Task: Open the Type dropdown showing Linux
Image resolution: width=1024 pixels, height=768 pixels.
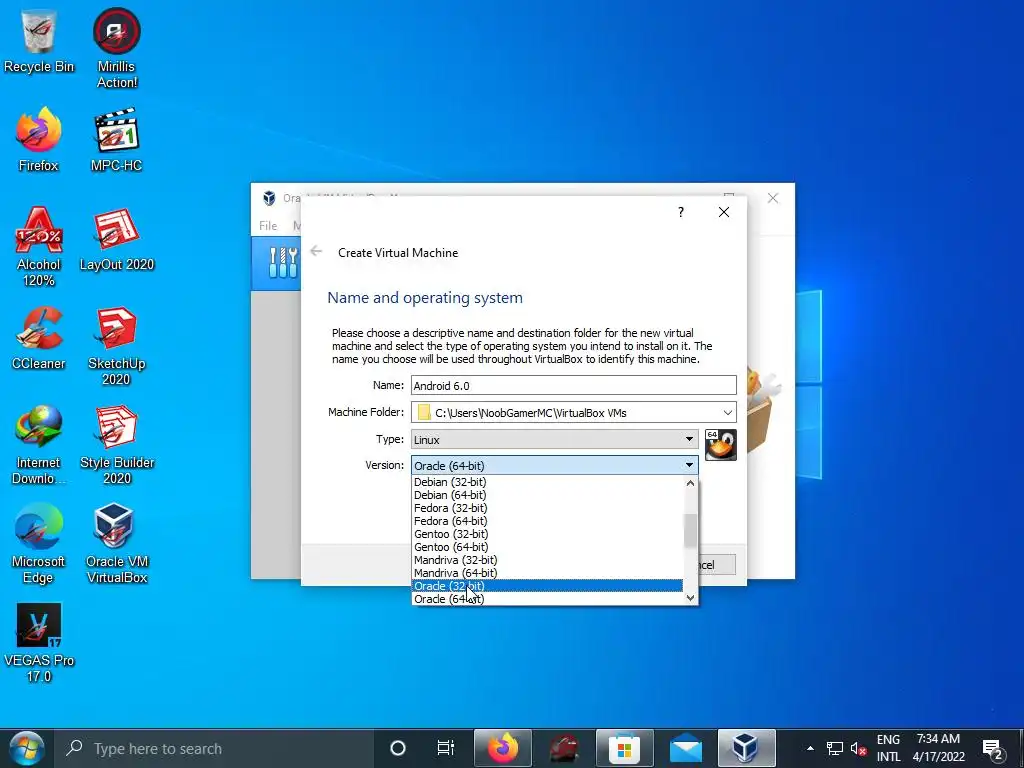Action: coord(554,440)
